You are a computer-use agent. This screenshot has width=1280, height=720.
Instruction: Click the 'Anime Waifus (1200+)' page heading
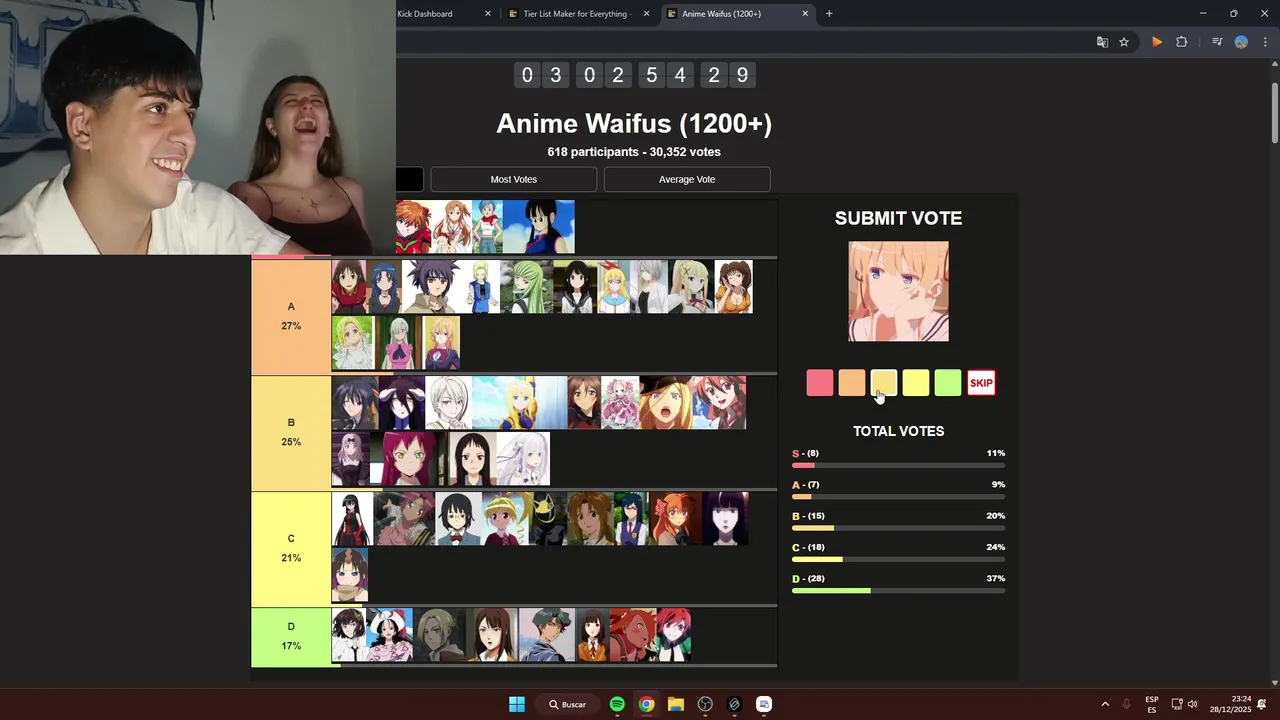[x=634, y=123]
